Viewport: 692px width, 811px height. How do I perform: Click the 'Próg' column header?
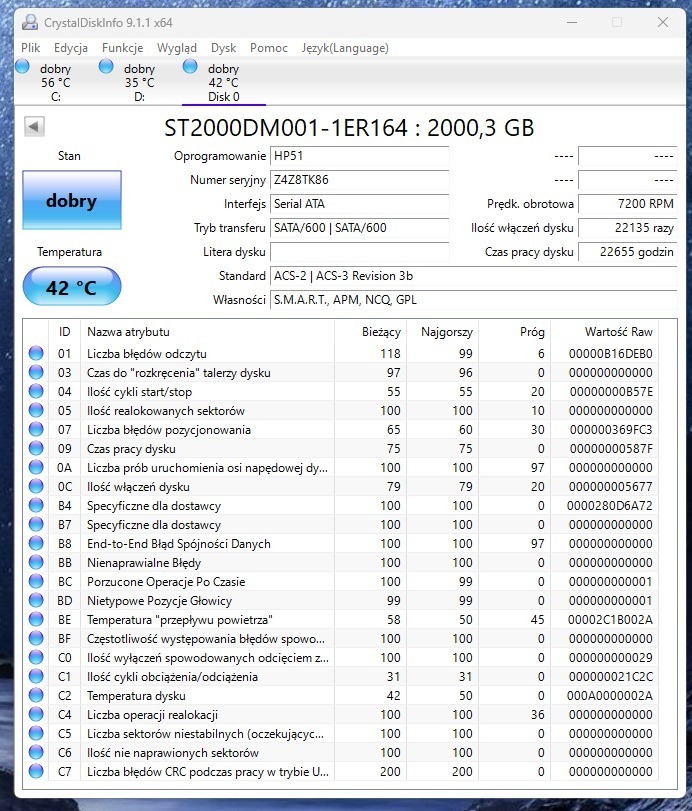click(x=515, y=332)
